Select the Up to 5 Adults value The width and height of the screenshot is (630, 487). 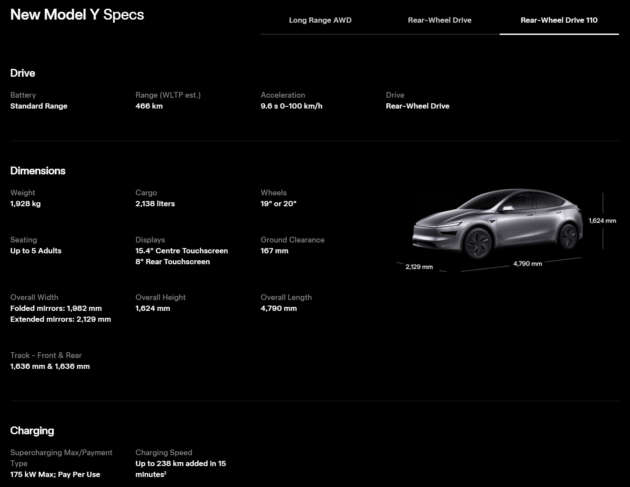pyautogui.click(x=36, y=251)
